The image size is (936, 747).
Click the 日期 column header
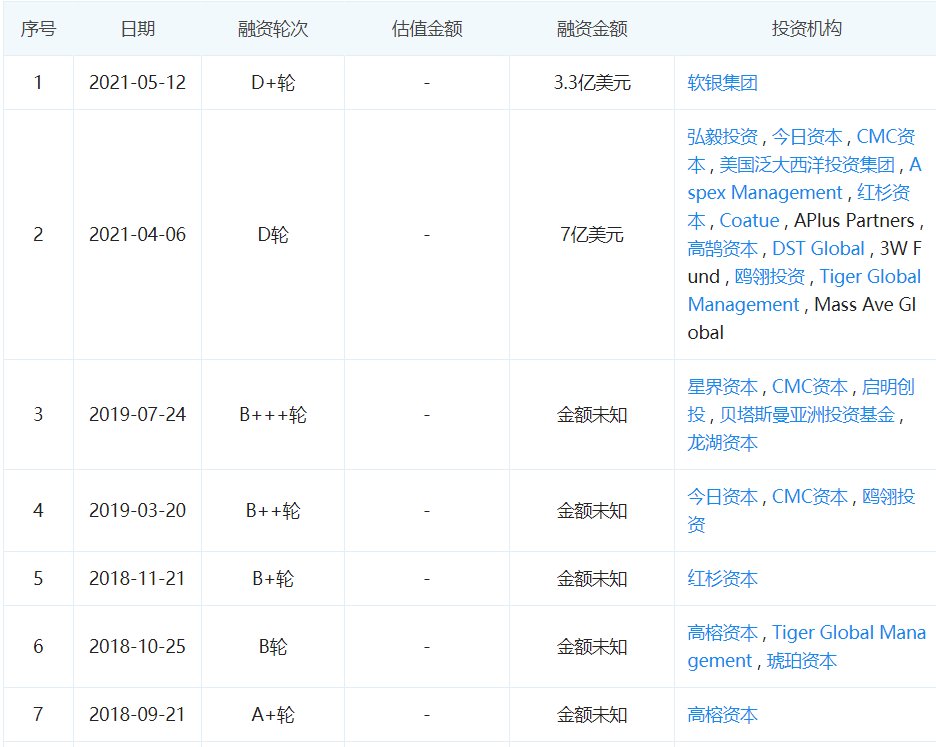(138, 29)
